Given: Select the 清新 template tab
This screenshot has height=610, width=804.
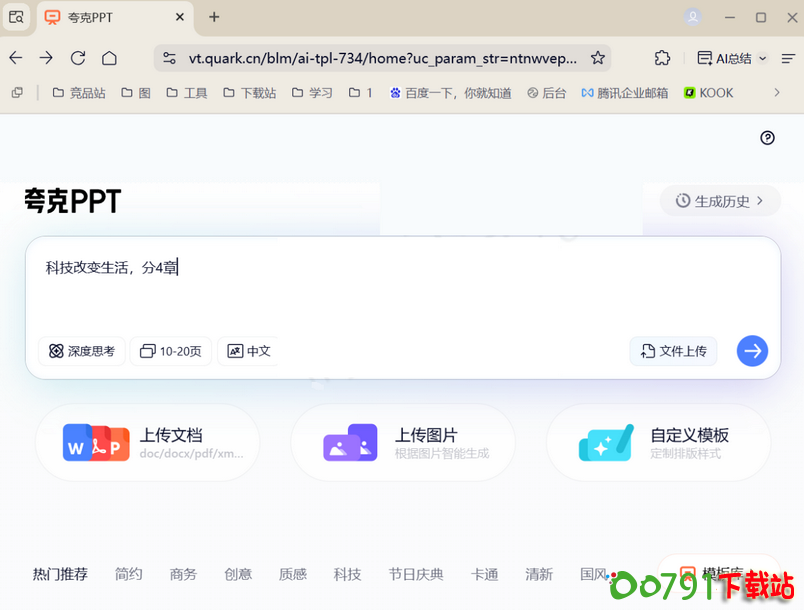Looking at the screenshot, I should pos(539,574).
